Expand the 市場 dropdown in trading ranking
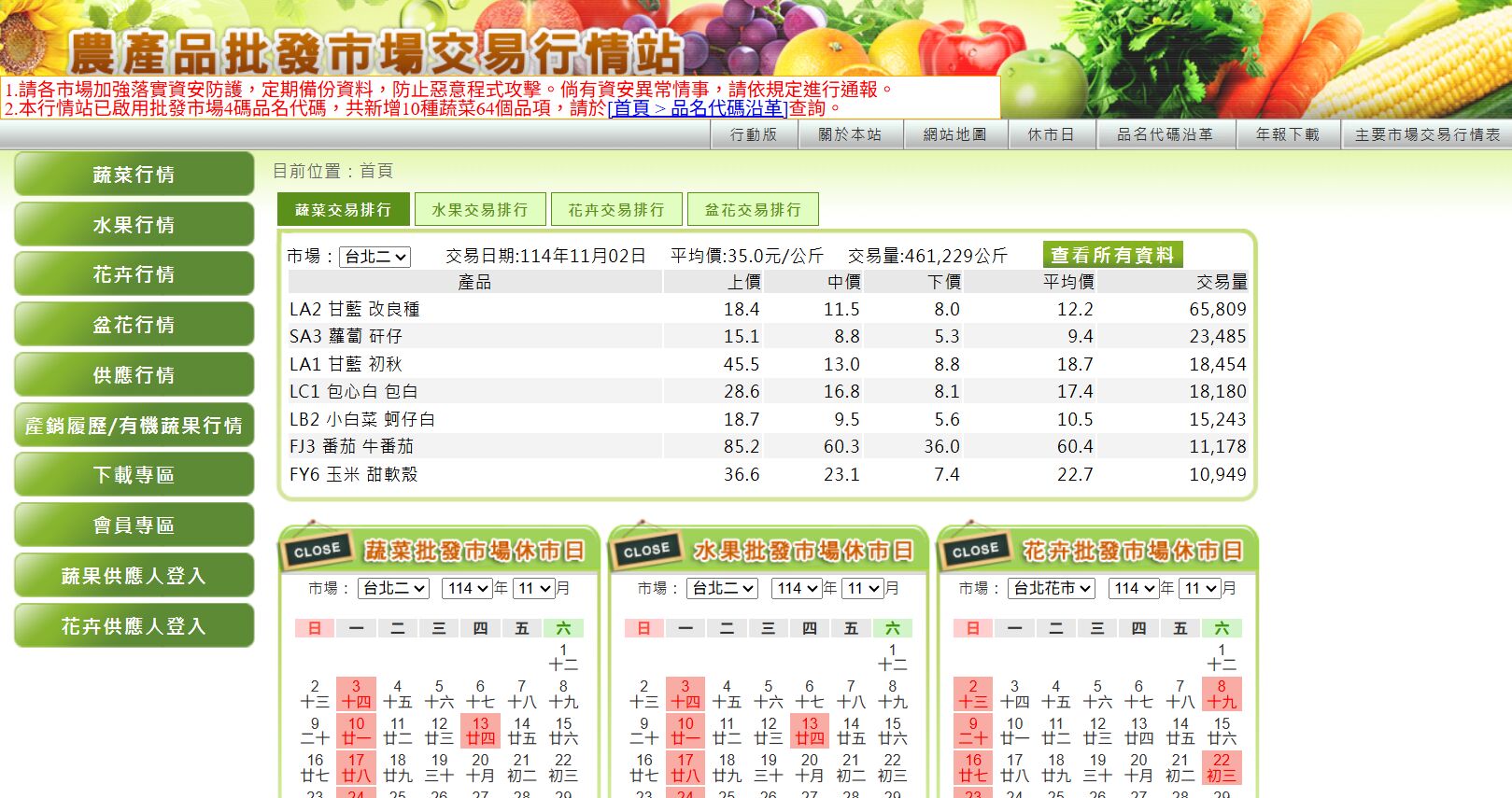The image size is (1512, 798). 374,257
